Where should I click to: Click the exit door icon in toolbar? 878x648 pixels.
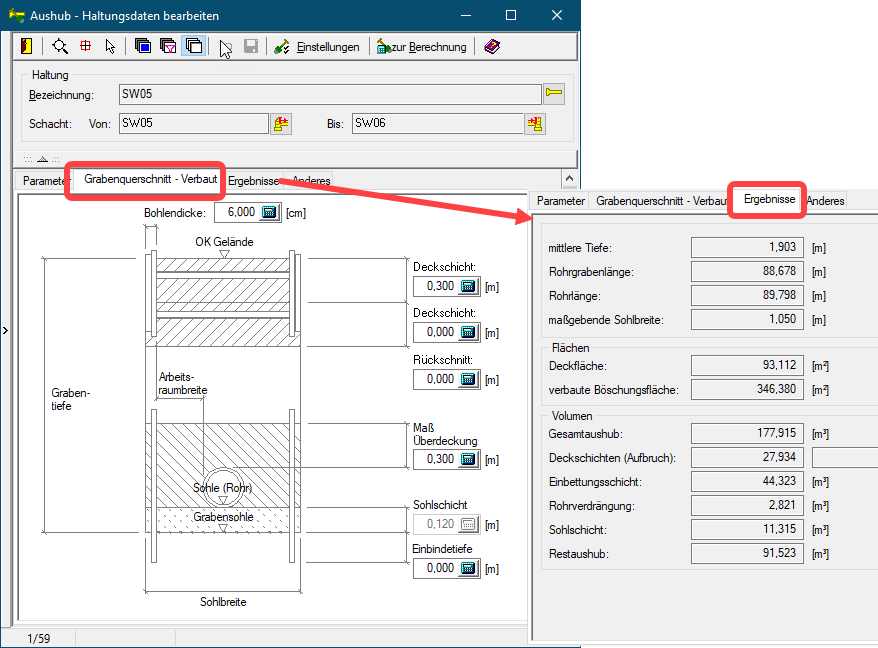27,46
